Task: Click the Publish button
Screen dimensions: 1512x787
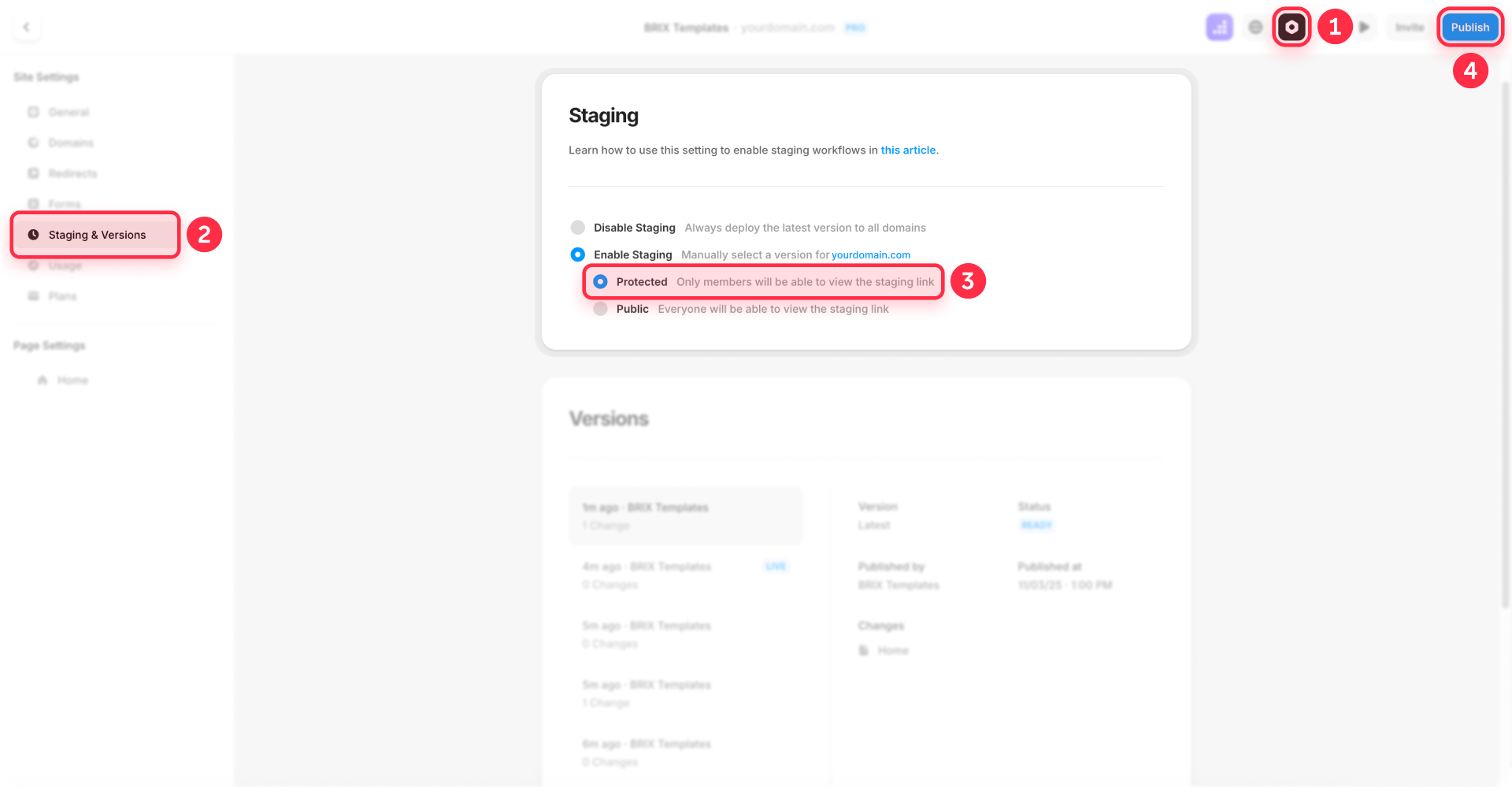Action: click(1469, 26)
